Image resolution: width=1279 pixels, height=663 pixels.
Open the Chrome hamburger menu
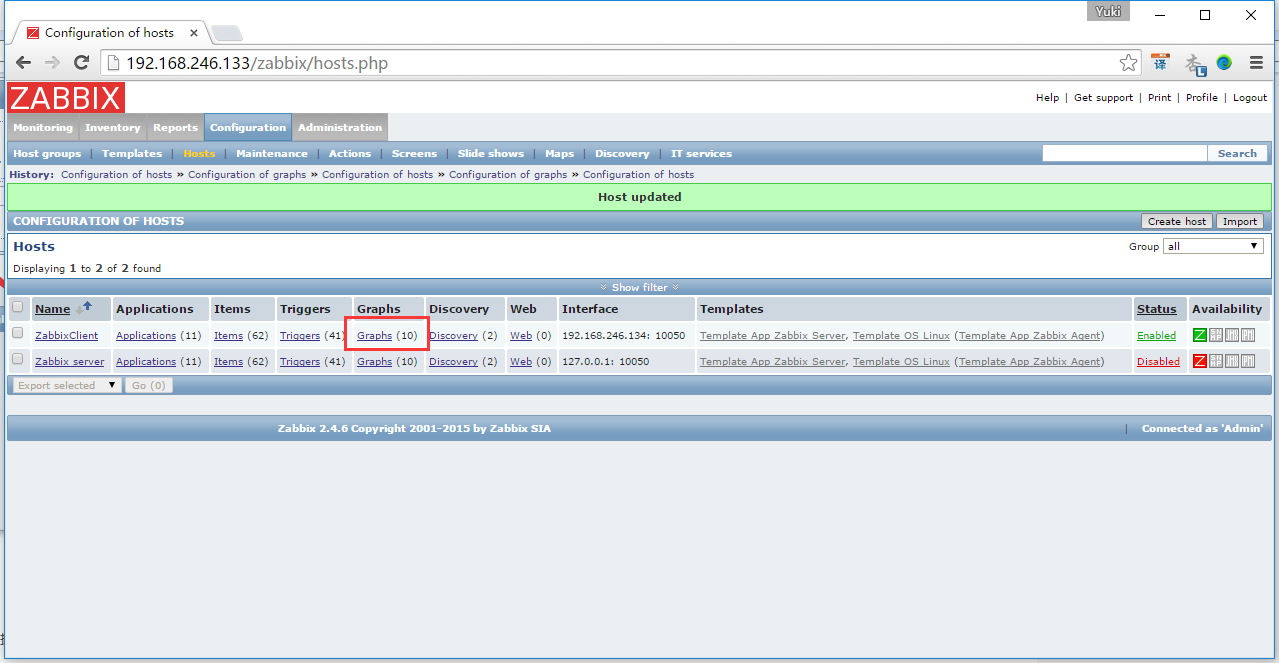(1256, 63)
